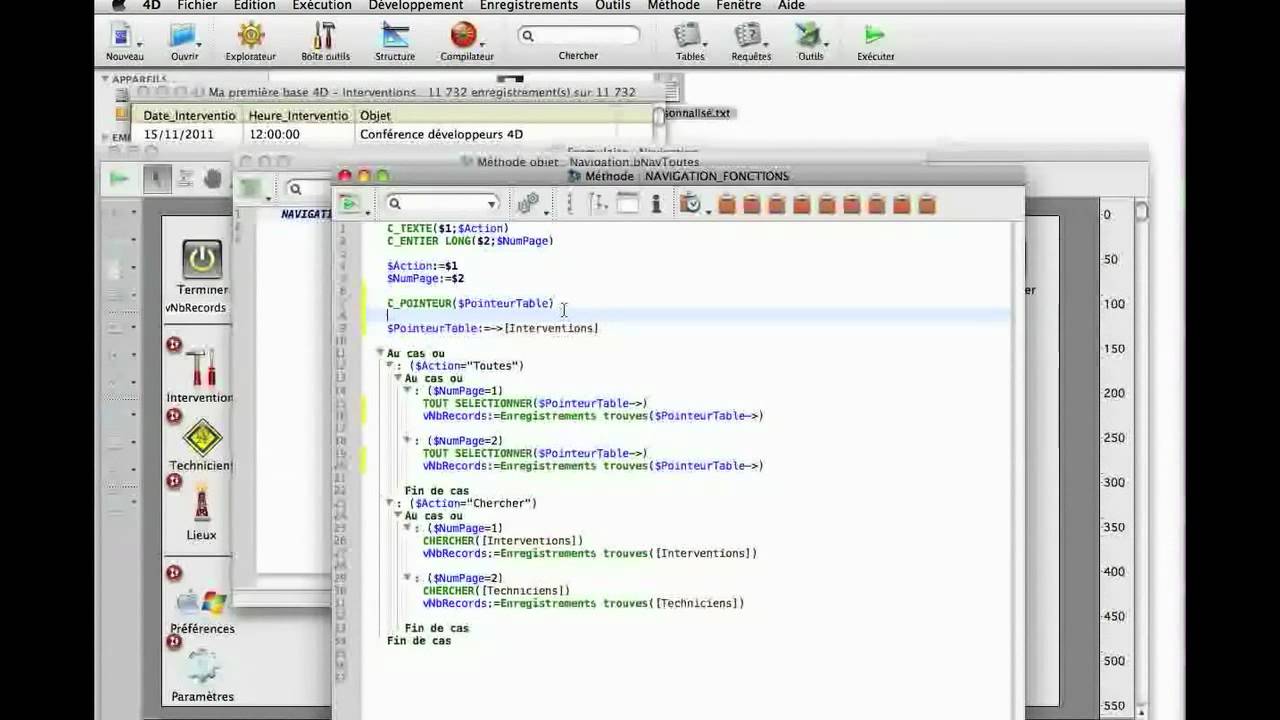This screenshot has height=720, width=1280.
Task: Click the Ouvrir folder icon
Action: [183, 36]
